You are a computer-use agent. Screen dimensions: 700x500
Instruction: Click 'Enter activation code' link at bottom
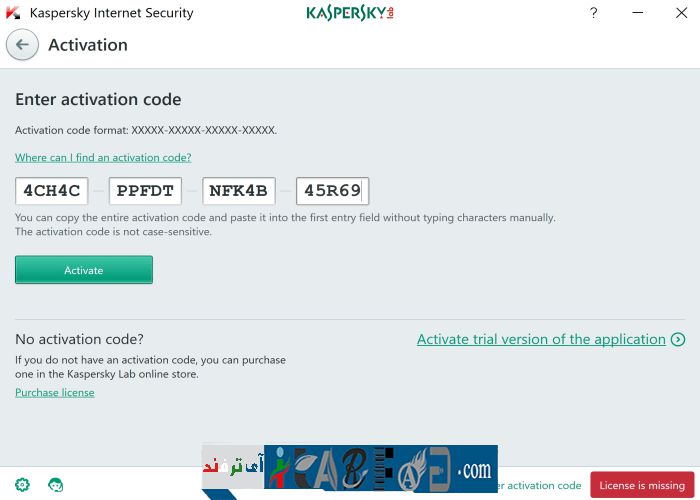click(x=540, y=486)
